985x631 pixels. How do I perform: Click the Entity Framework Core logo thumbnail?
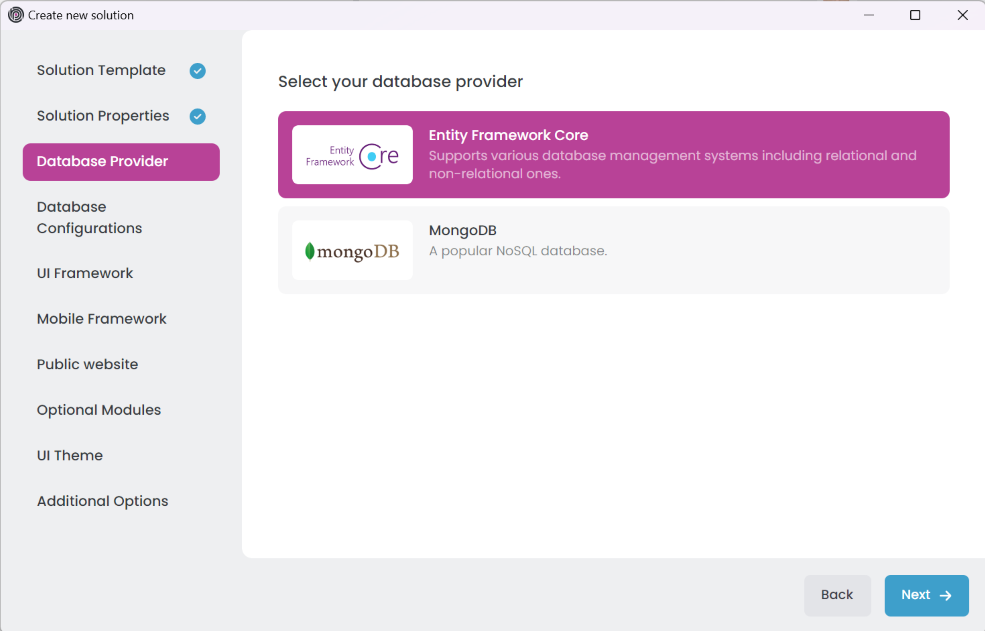(x=352, y=155)
